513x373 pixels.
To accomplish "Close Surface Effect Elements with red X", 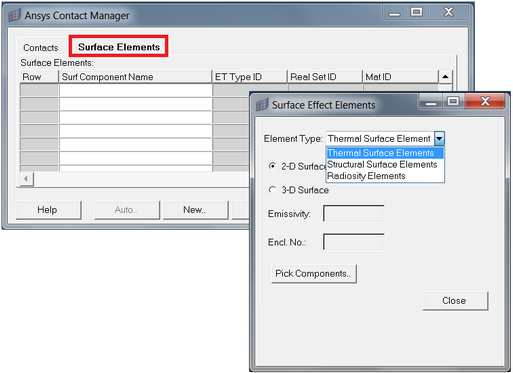I will point(485,101).
